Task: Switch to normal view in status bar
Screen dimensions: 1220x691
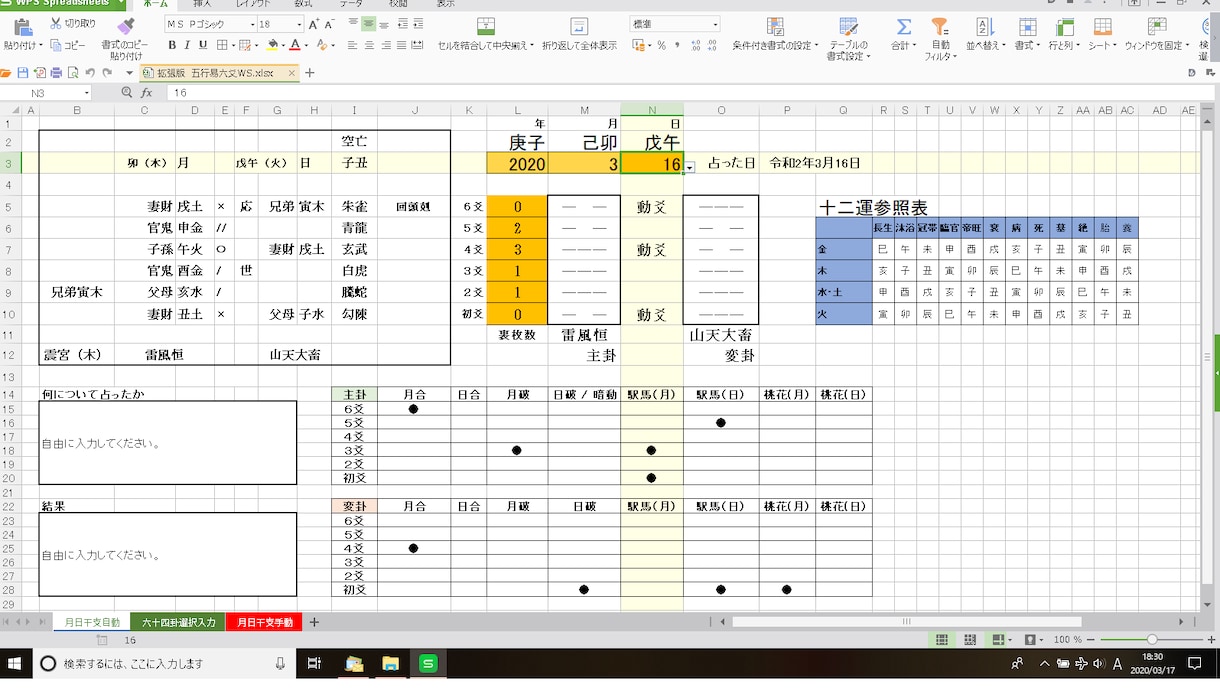Action: 941,639
